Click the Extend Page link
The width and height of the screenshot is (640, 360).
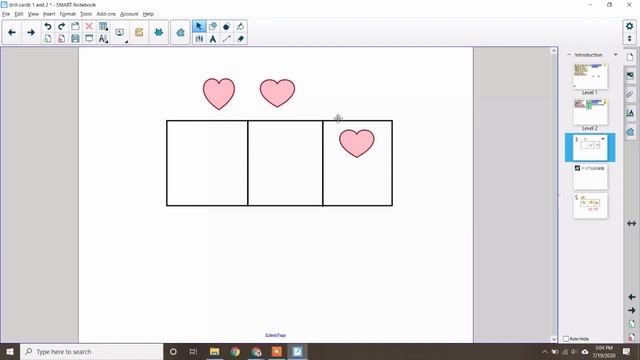[x=276, y=335]
